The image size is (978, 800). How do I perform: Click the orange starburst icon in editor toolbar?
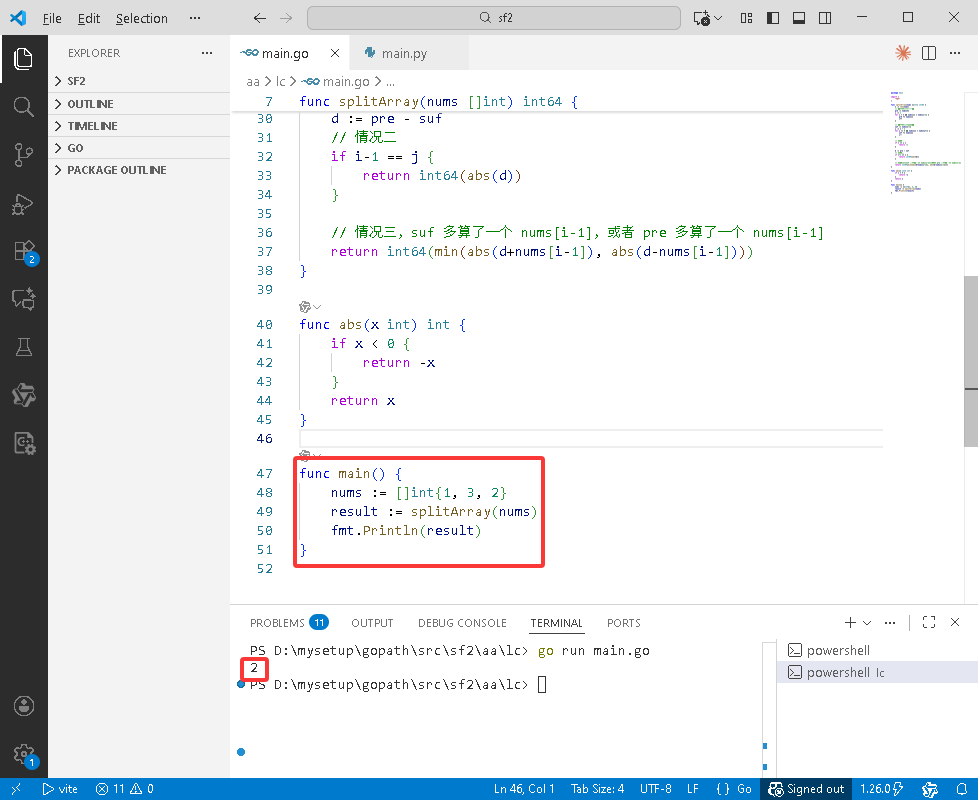click(x=903, y=53)
